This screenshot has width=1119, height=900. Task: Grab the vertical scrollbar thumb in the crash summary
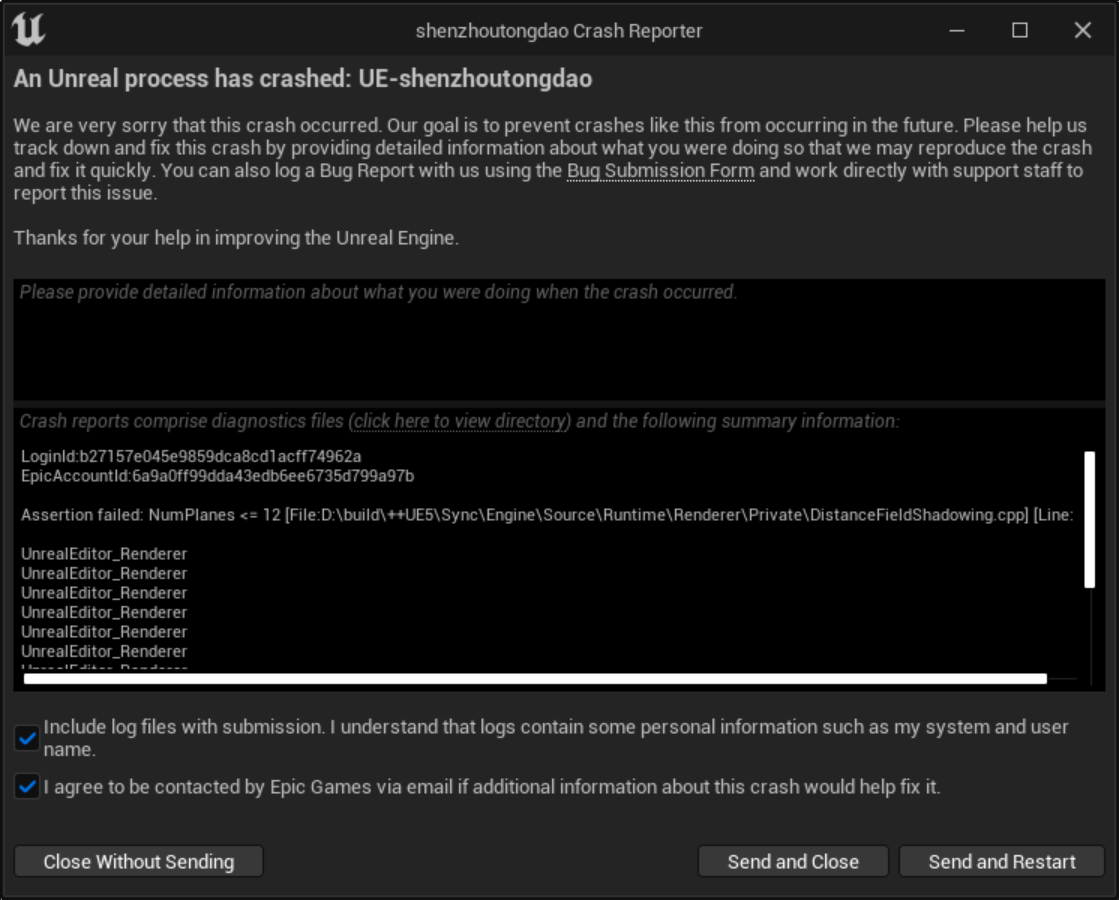(1089, 520)
